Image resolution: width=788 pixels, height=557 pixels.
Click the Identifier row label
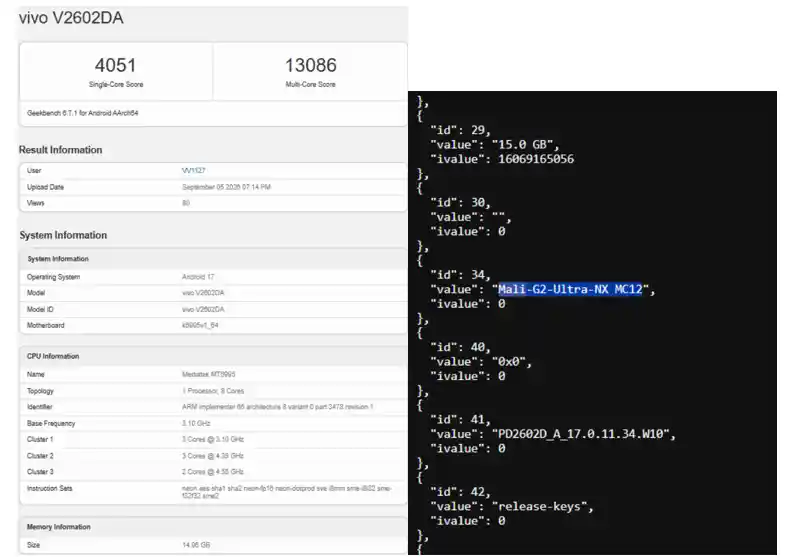coord(39,407)
